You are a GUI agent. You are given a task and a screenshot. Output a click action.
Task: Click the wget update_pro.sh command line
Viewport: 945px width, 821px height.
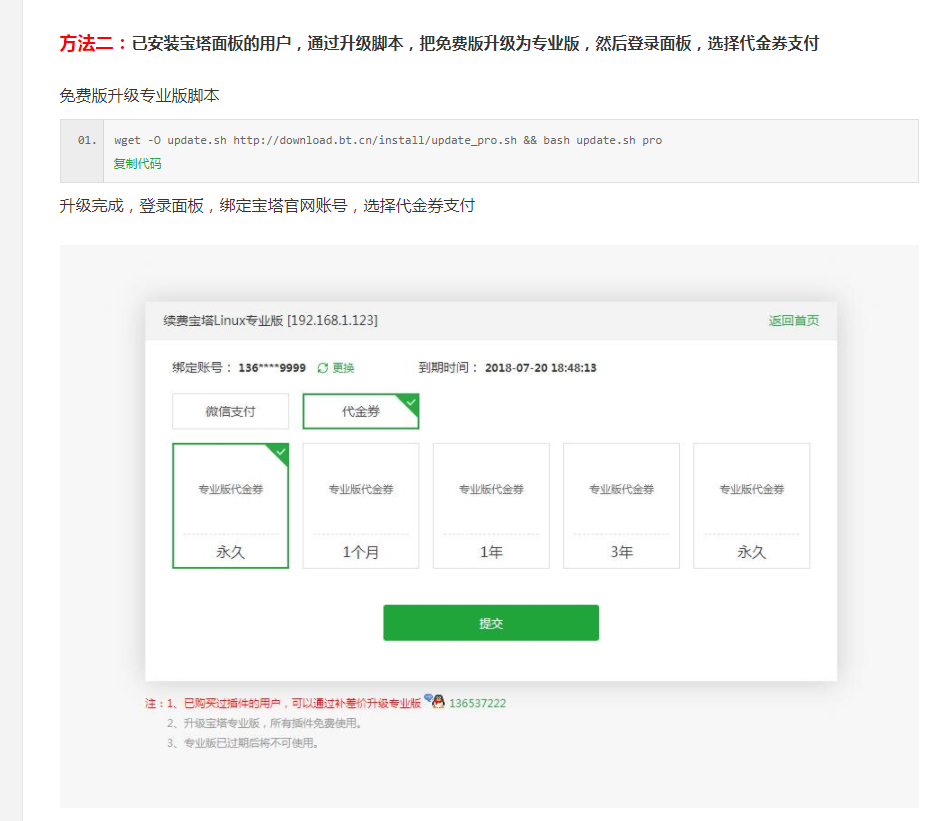388,140
